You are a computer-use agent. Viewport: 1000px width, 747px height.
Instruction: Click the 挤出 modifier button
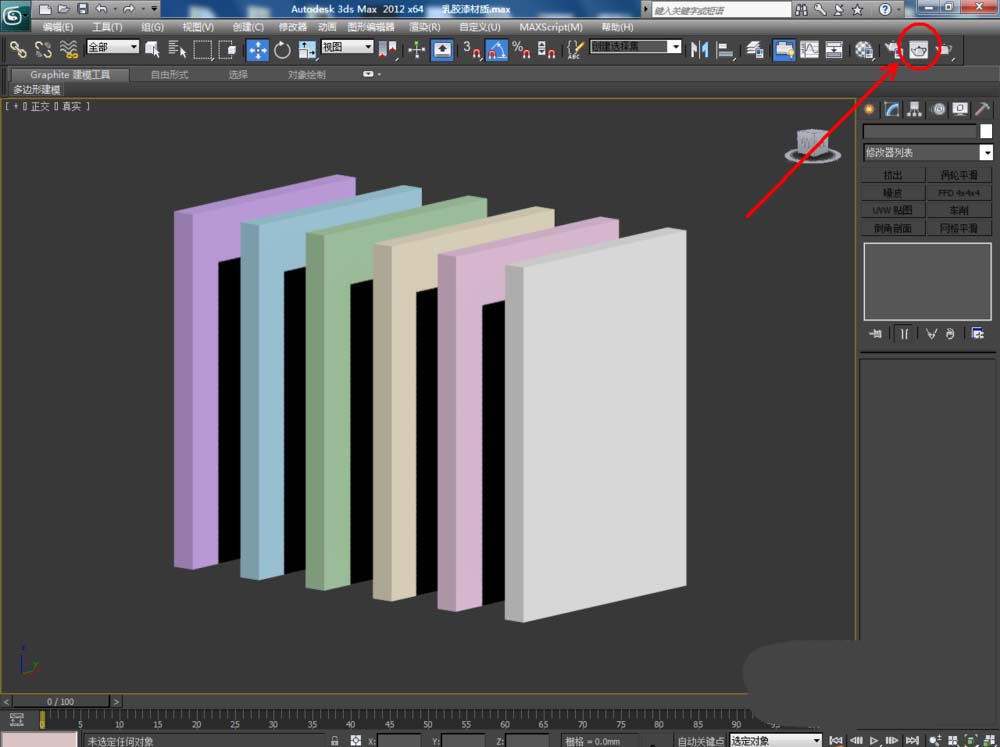[892, 175]
